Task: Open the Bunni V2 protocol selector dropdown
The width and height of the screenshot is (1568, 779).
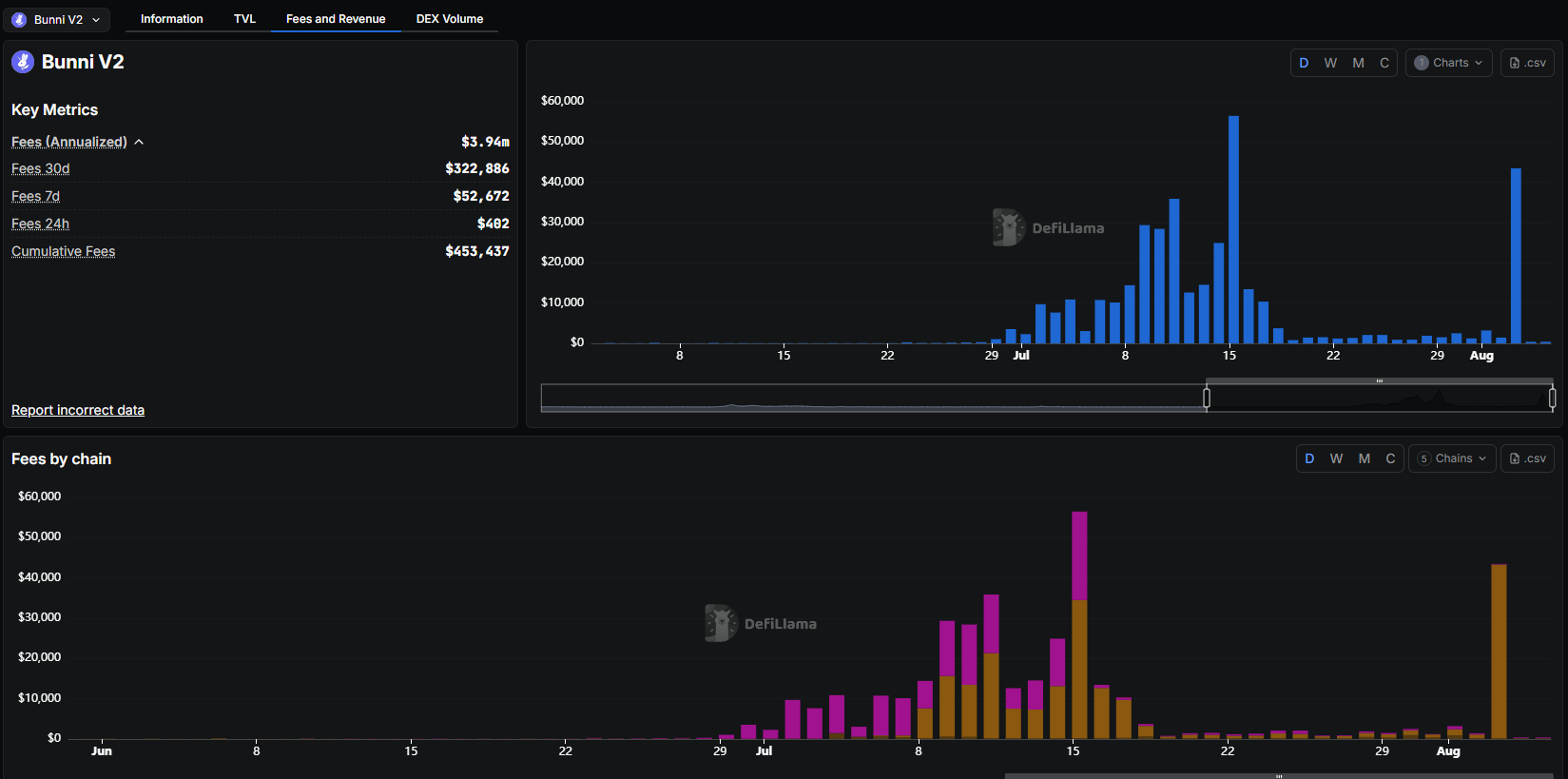Action: [57, 19]
